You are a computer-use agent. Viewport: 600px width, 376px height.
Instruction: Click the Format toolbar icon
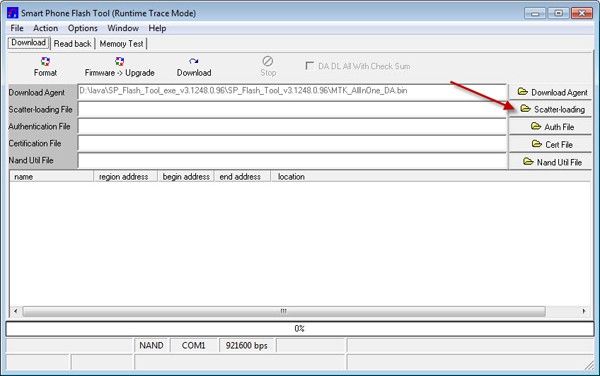click(x=45, y=67)
